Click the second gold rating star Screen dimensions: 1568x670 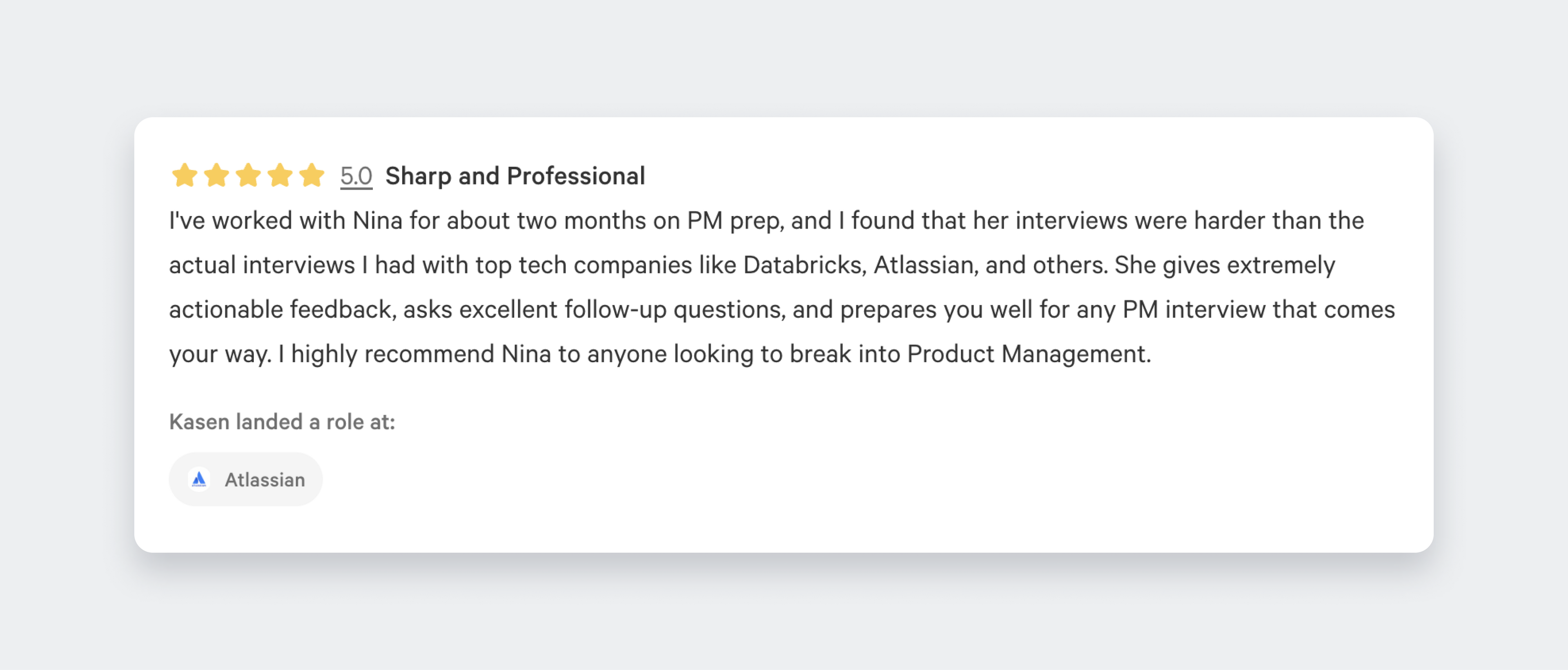click(x=216, y=175)
